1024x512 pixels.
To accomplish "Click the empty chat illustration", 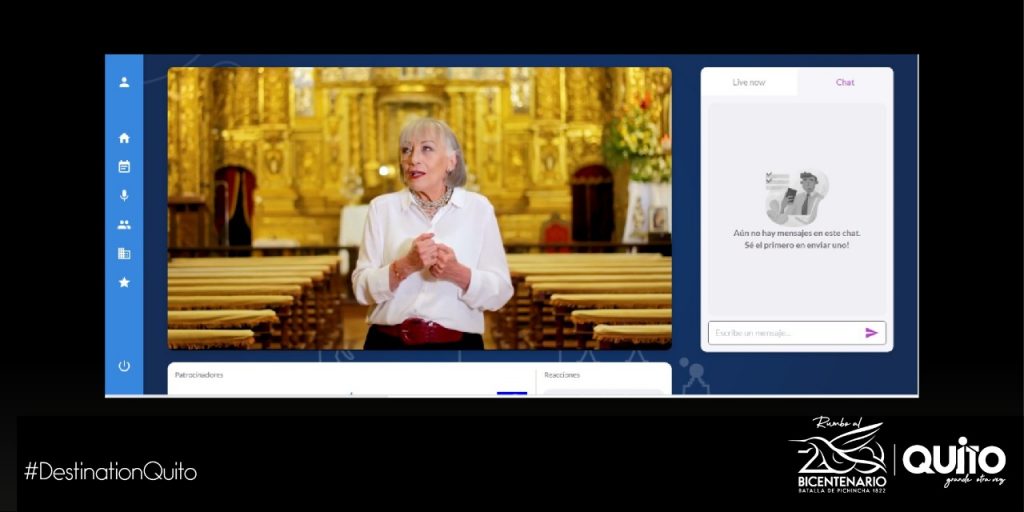I will [796, 197].
